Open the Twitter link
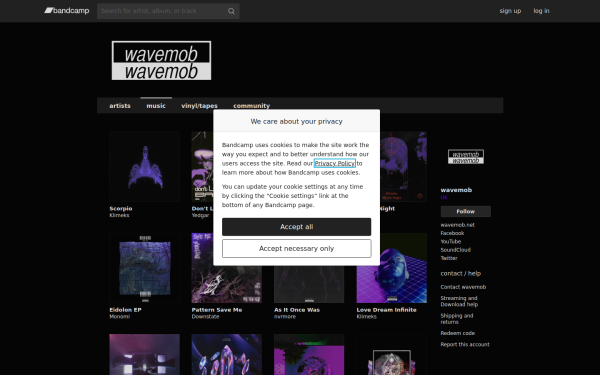Viewport: 600px width, 375px height. 449,258
